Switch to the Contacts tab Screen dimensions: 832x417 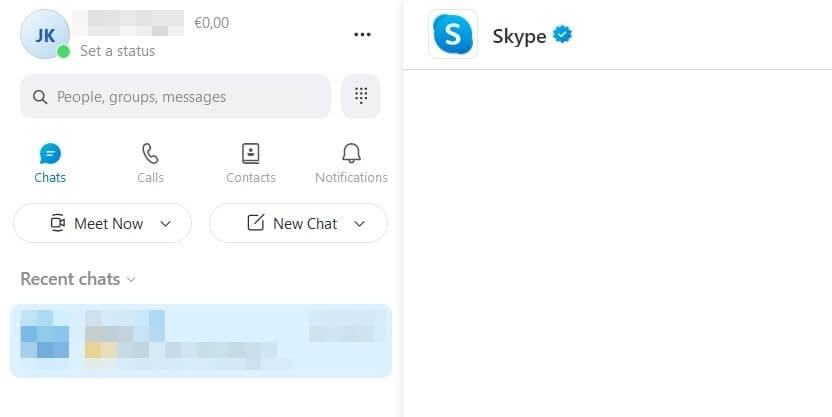[250, 163]
